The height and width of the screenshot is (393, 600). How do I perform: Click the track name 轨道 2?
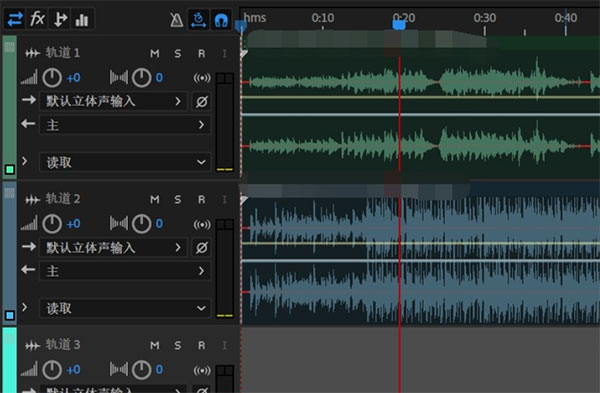pyautogui.click(x=63, y=199)
